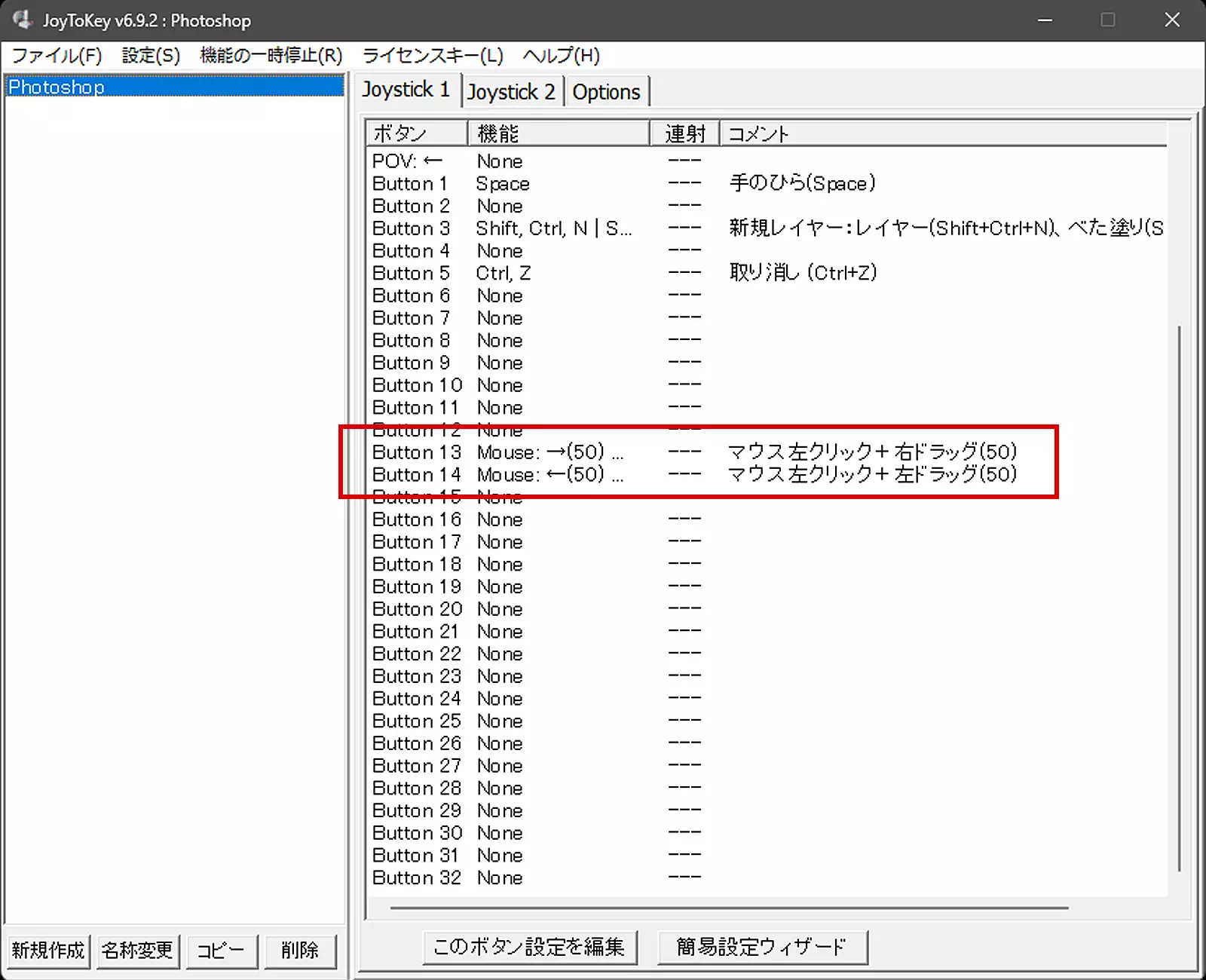The height and width of the screenshot is (980, 1206).
Task: Click the 新規レイヤー comment for Button 3
Action: pyautogui.click(x=946, y=228)
